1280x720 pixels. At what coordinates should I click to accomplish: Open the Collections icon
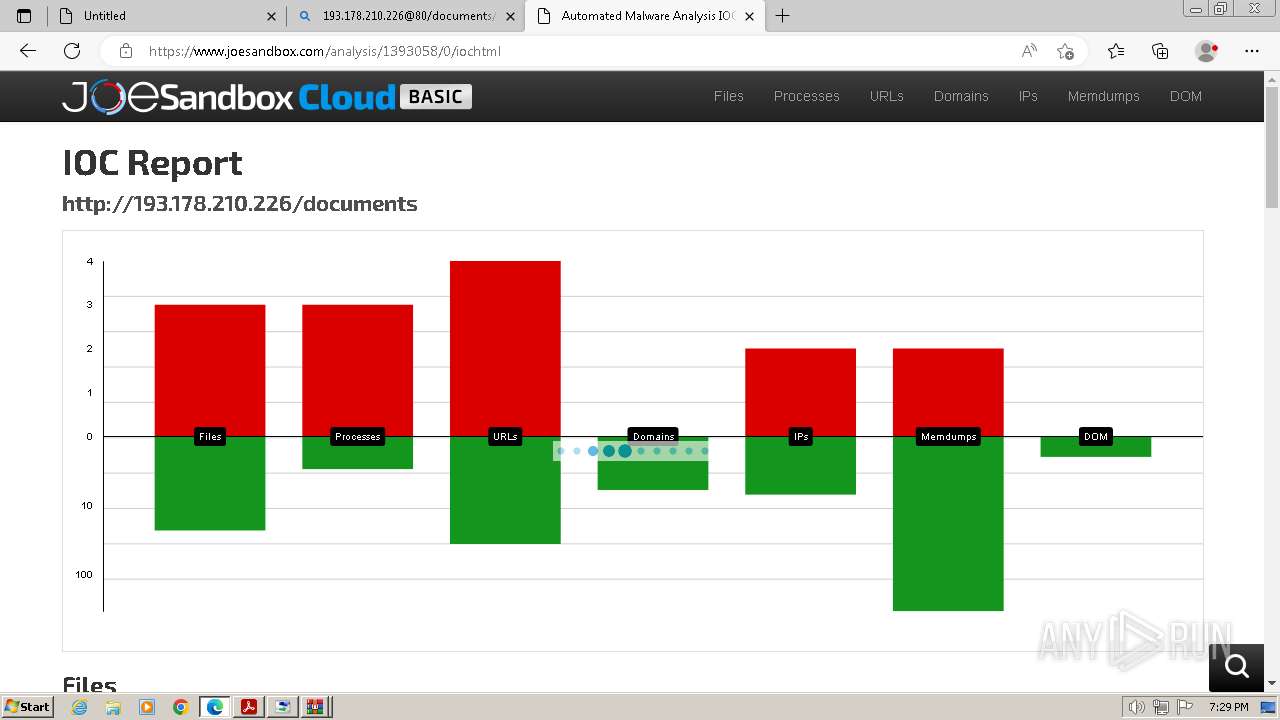pos(1160,51)
